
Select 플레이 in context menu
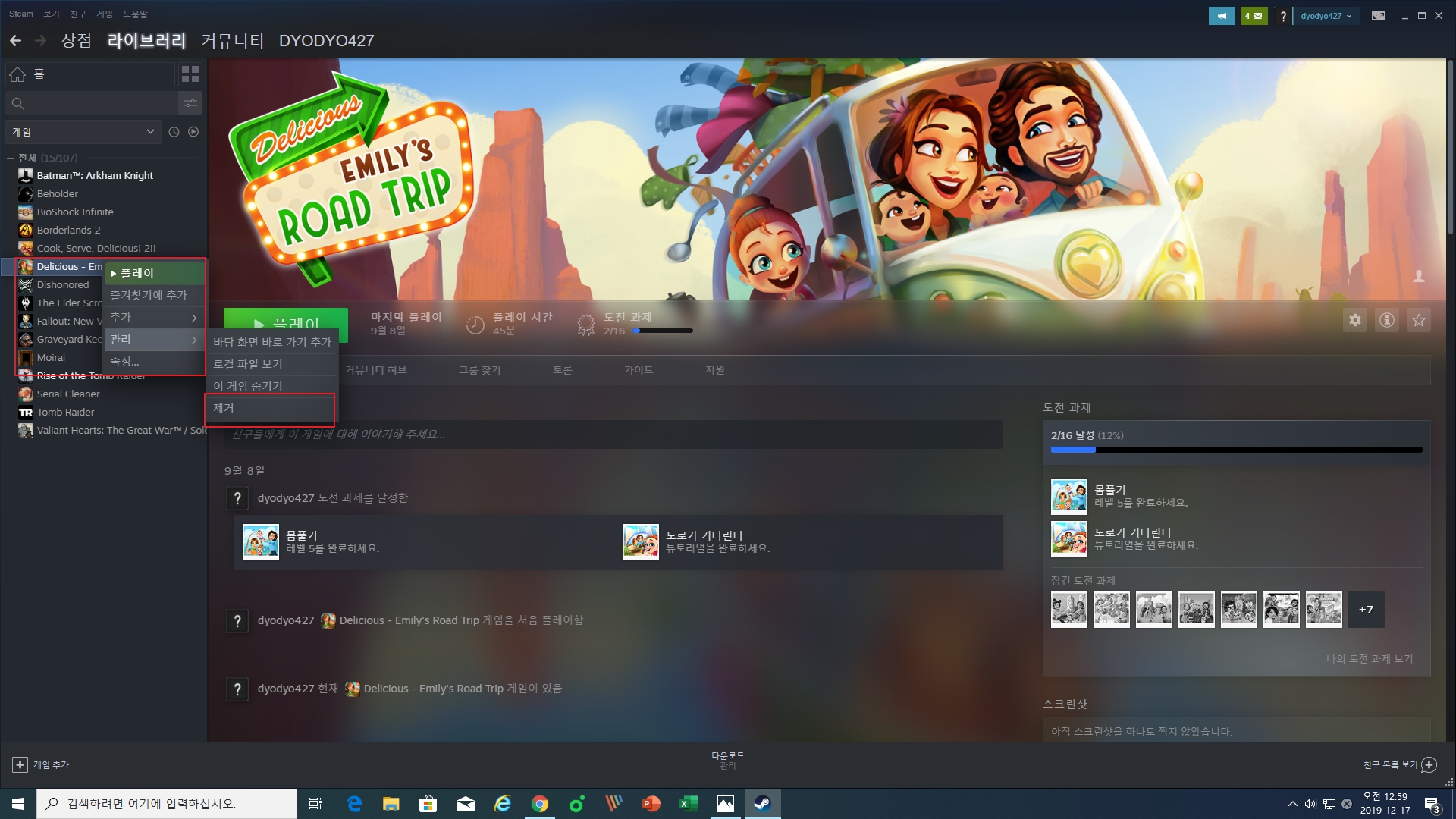(x=154, y=273)
